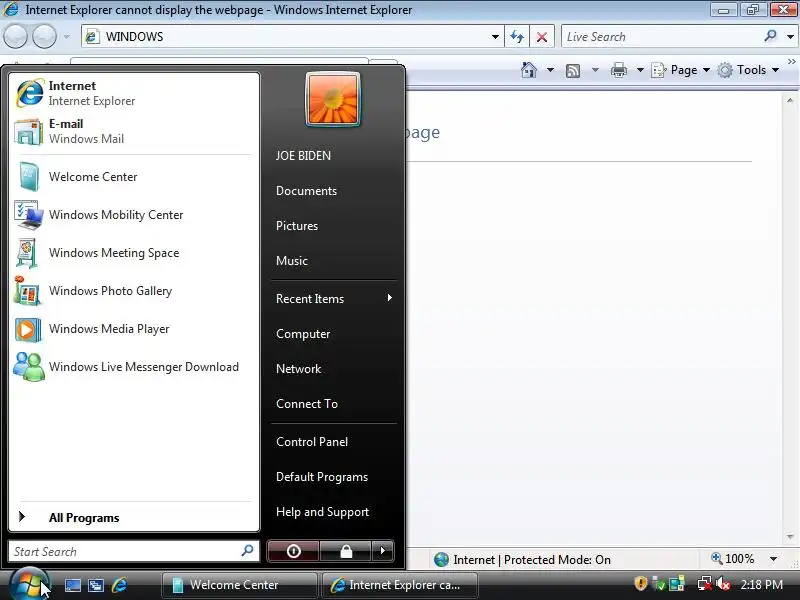Open shutdown options arrow menu
The image size is (800, 600).
click(383, 551)
